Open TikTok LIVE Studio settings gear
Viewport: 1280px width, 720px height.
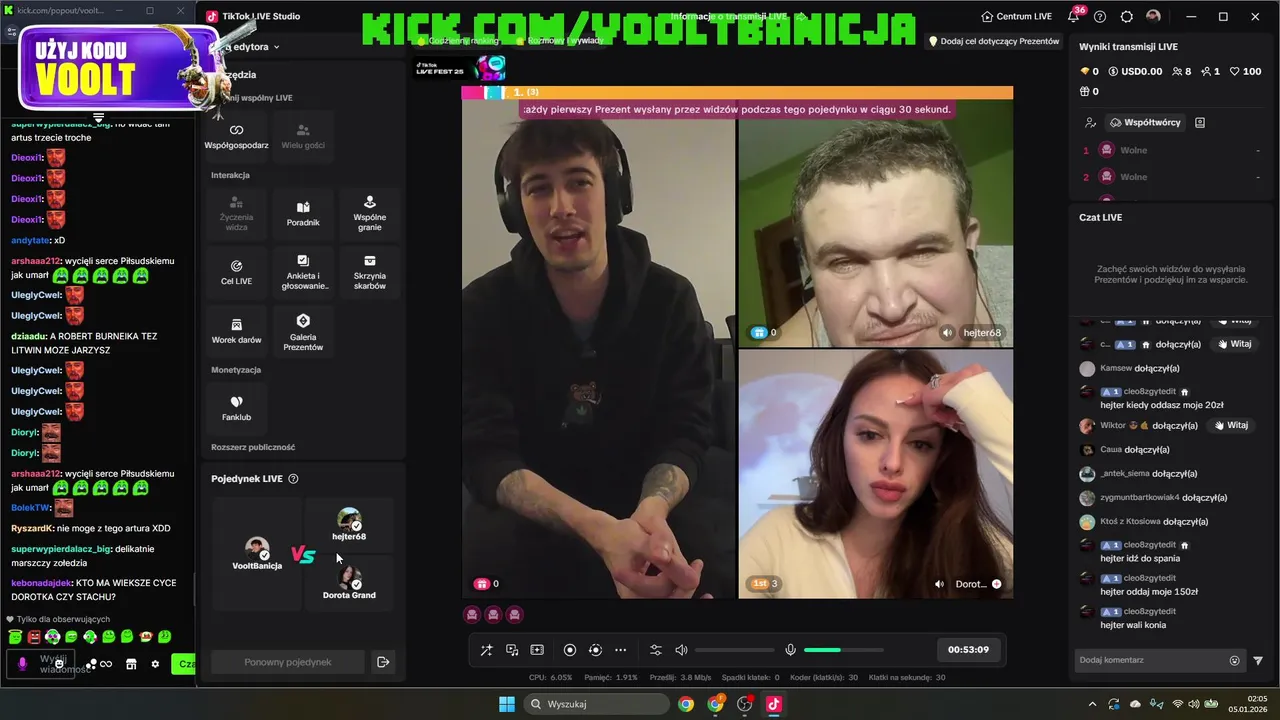pyautogui.click(x=1127, y=17)
